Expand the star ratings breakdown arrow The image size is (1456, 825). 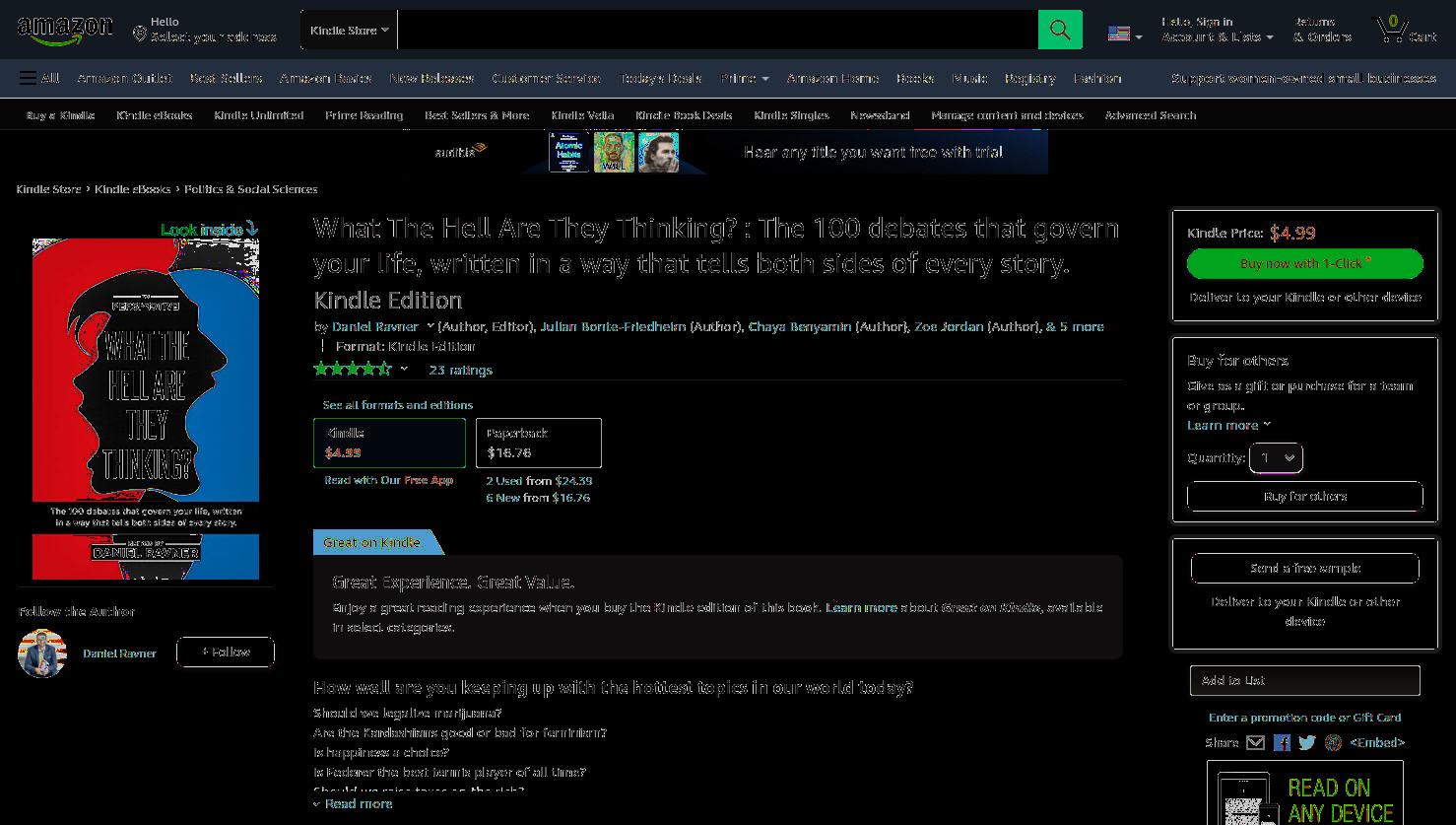404,369
